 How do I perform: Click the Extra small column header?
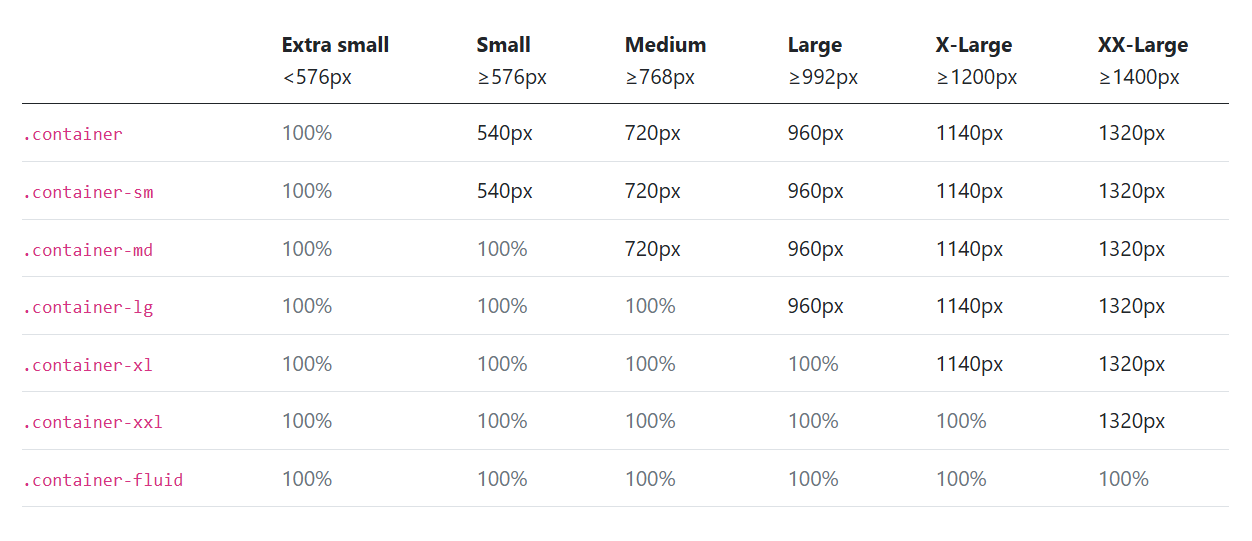coord(335,45)
